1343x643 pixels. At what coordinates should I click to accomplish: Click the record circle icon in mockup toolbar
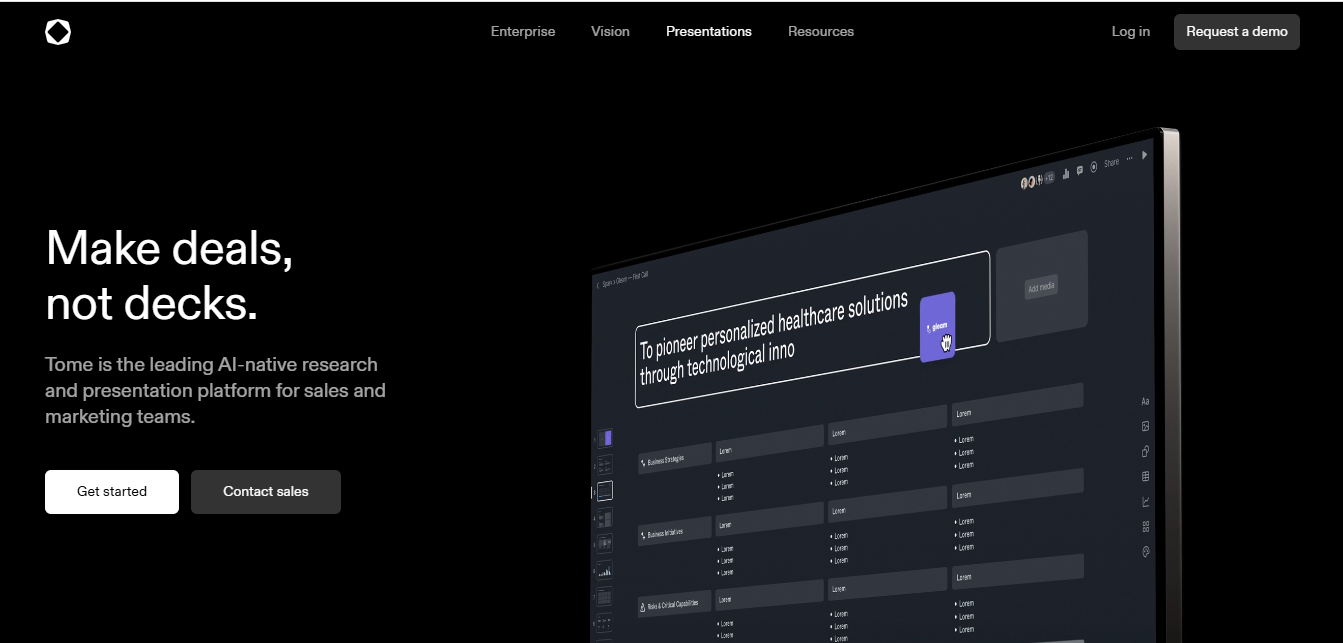[1093, 167]
